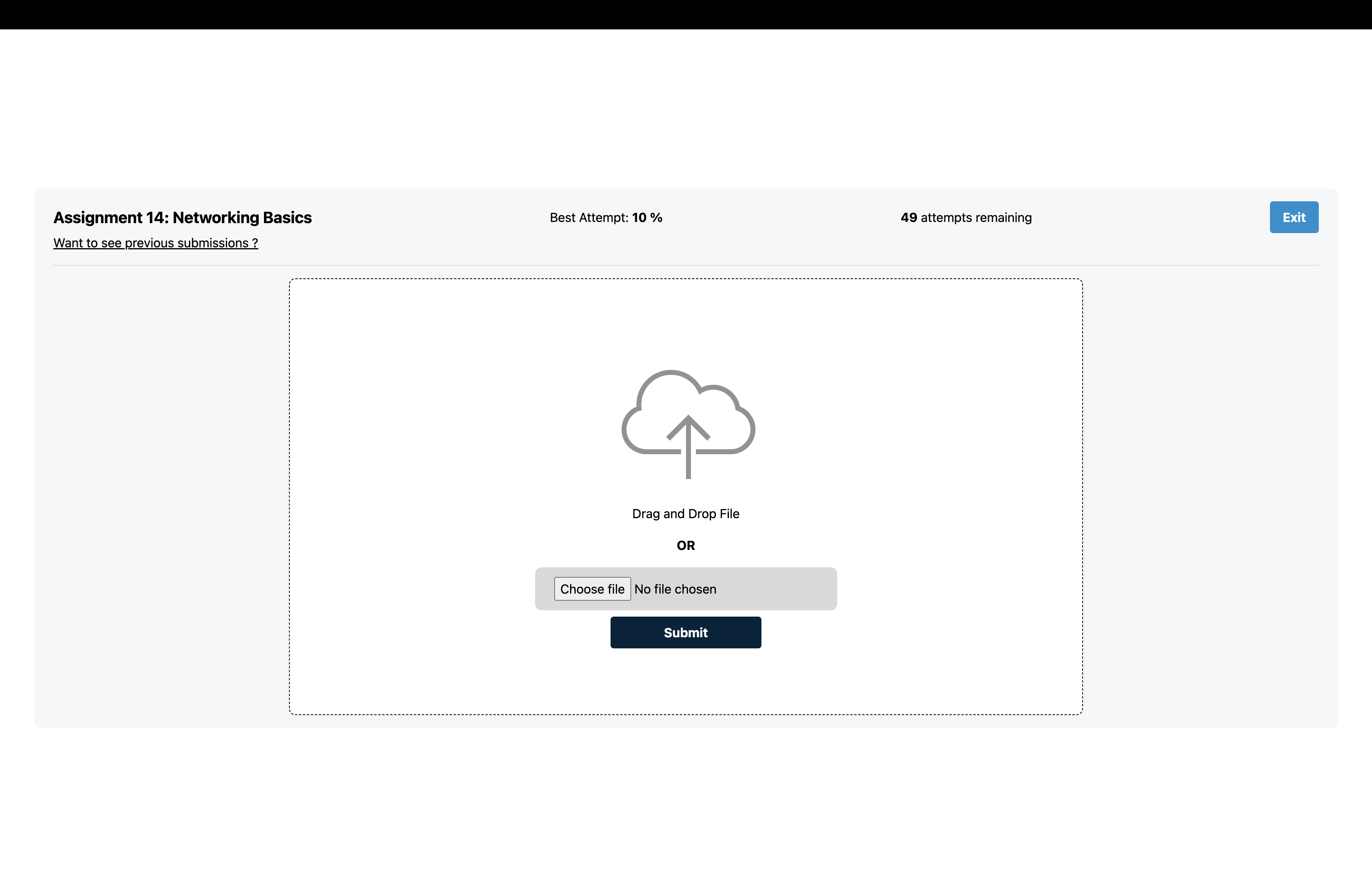Click the Exit button
This screenshot has height=887, width=1372.
pyautogui.click(x=1294, y=217)
